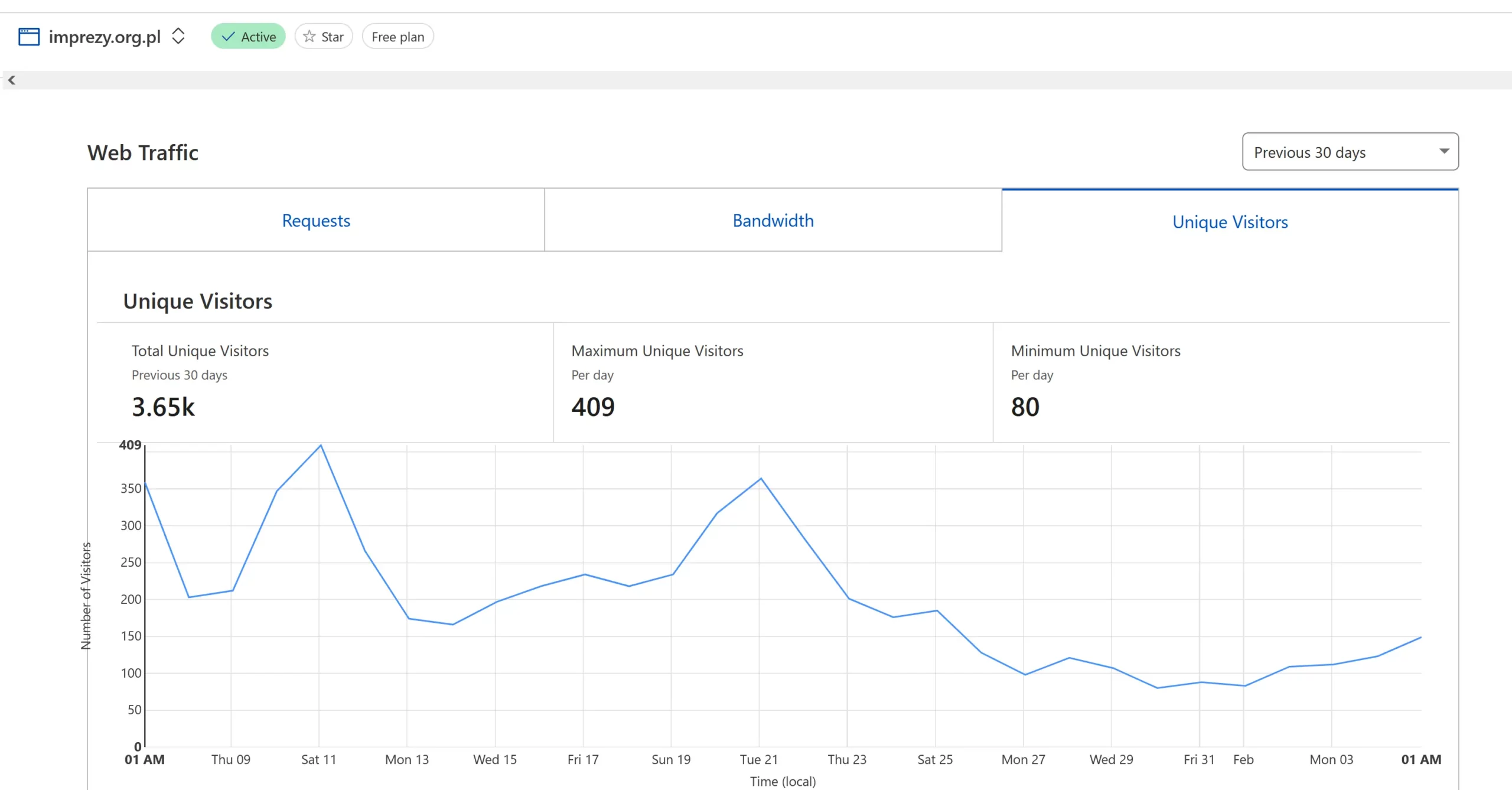1512x790 pixels.
Task: Click the Minimum Unique Visitors 80 value
Action: (1025, 407)
